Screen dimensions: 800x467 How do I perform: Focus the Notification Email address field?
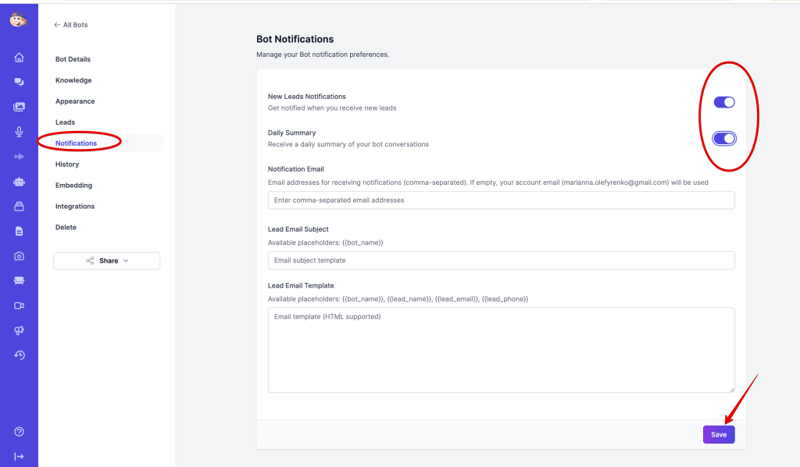coord(501,200)
